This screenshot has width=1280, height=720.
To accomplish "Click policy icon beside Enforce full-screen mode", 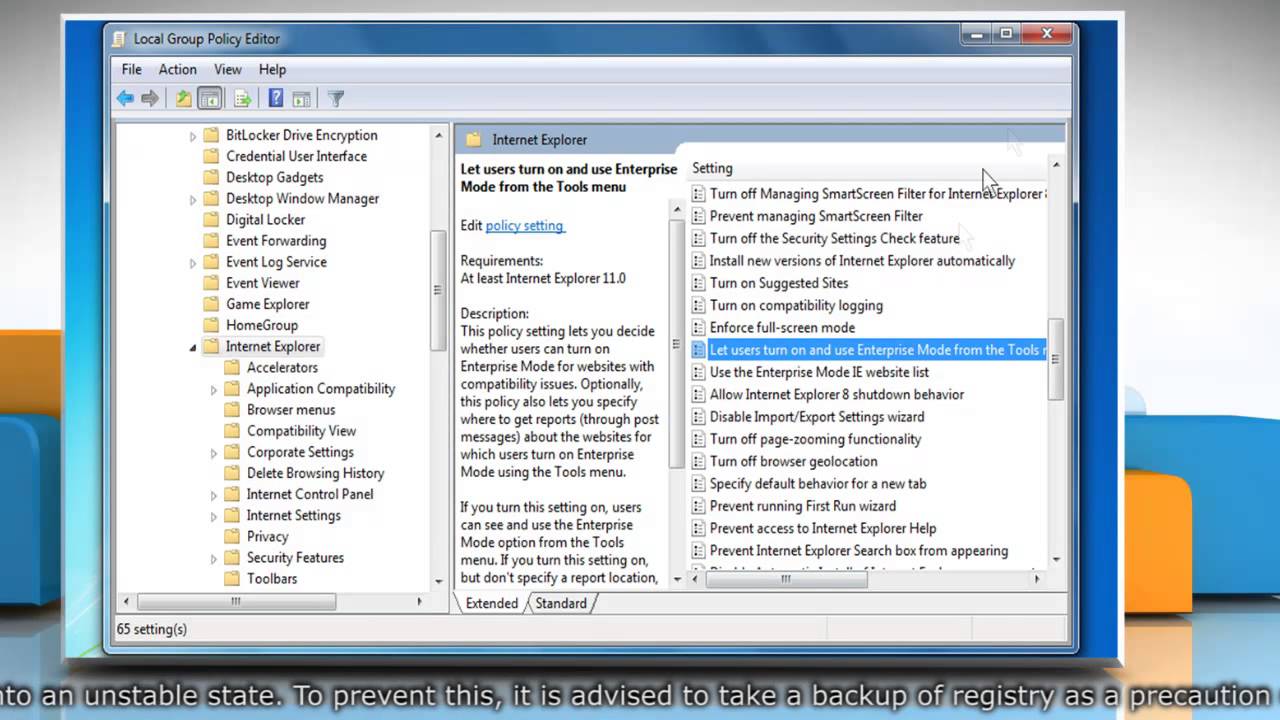I will (x=699, y=328).
